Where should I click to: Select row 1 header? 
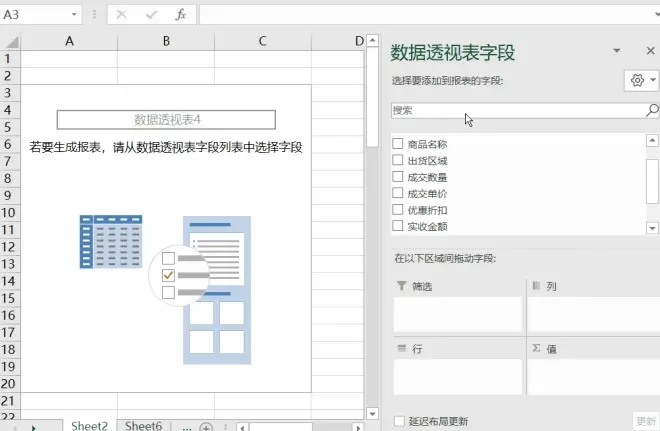(x=8, y=59)
